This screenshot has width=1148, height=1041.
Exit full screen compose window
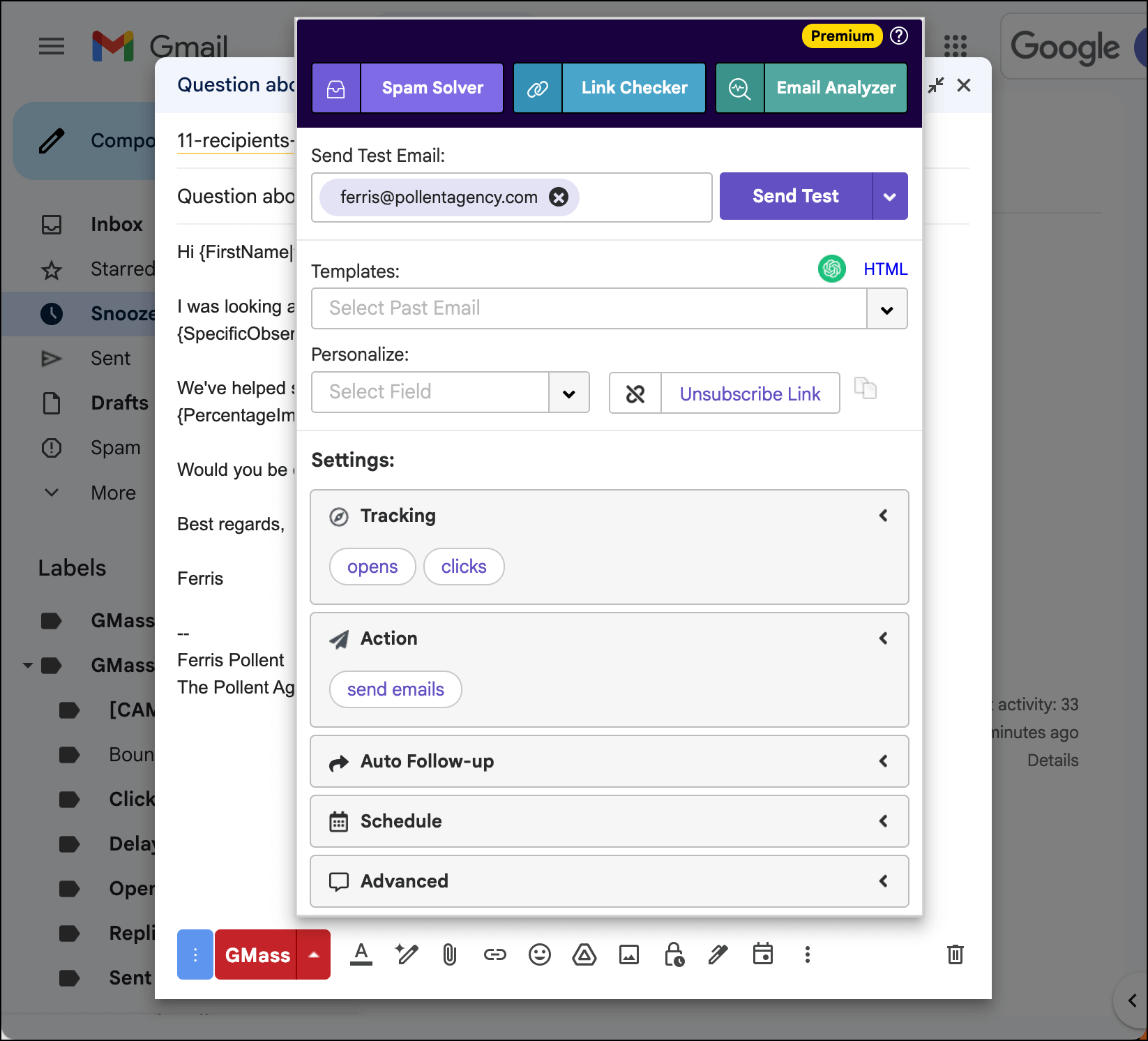click(x=936, y=85)
